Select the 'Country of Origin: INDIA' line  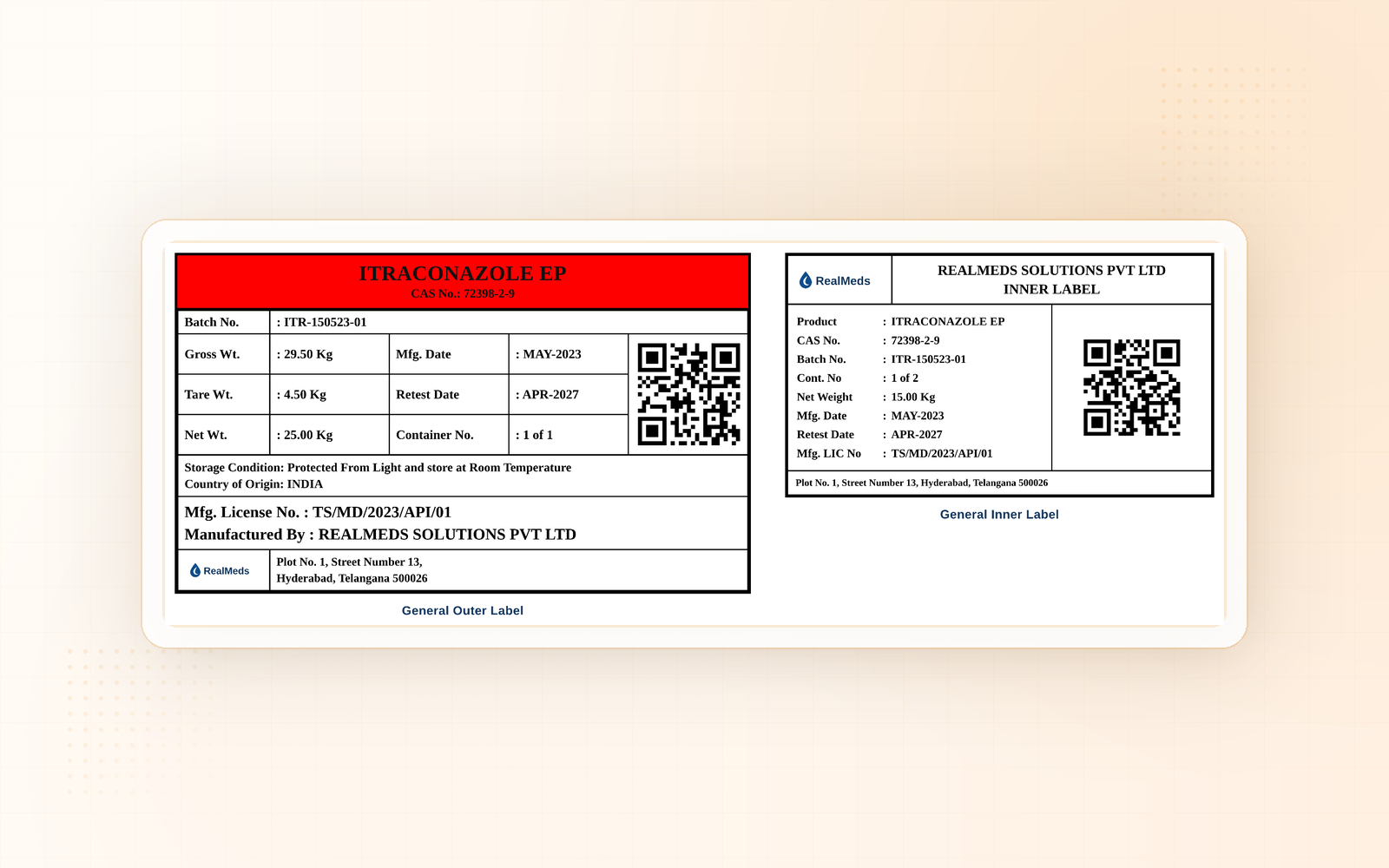click(253, 484)
